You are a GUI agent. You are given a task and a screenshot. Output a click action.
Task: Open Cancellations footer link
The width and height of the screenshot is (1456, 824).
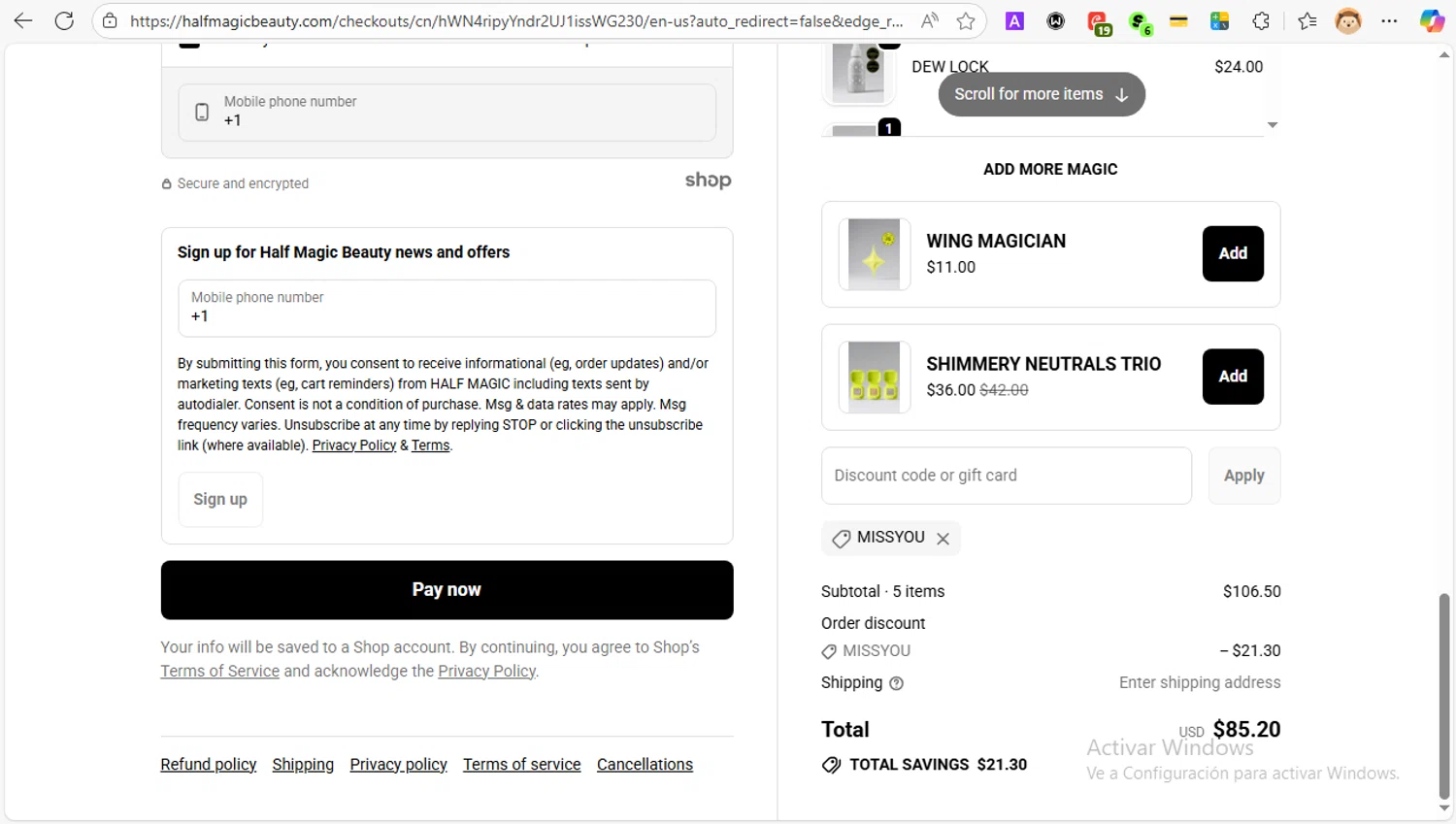(645, 765)
